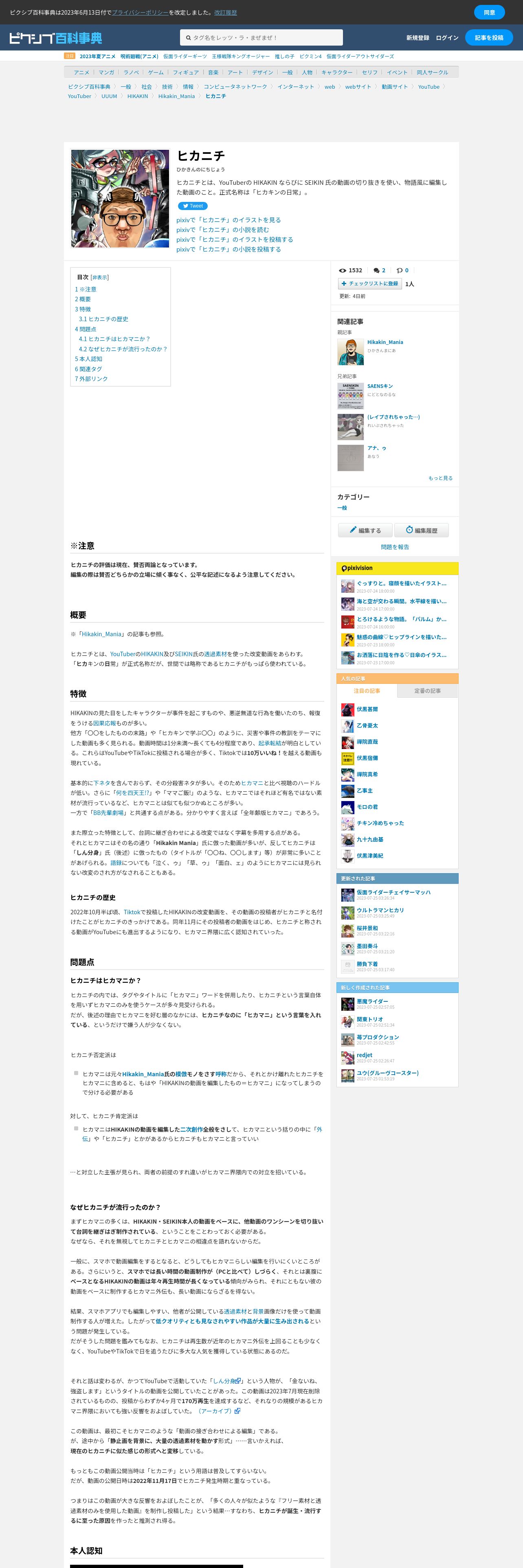The image size is (523, 1568).
Task: Click the eye views icon beside 1532
Action: pyautogui.click(x=343, y=270)
